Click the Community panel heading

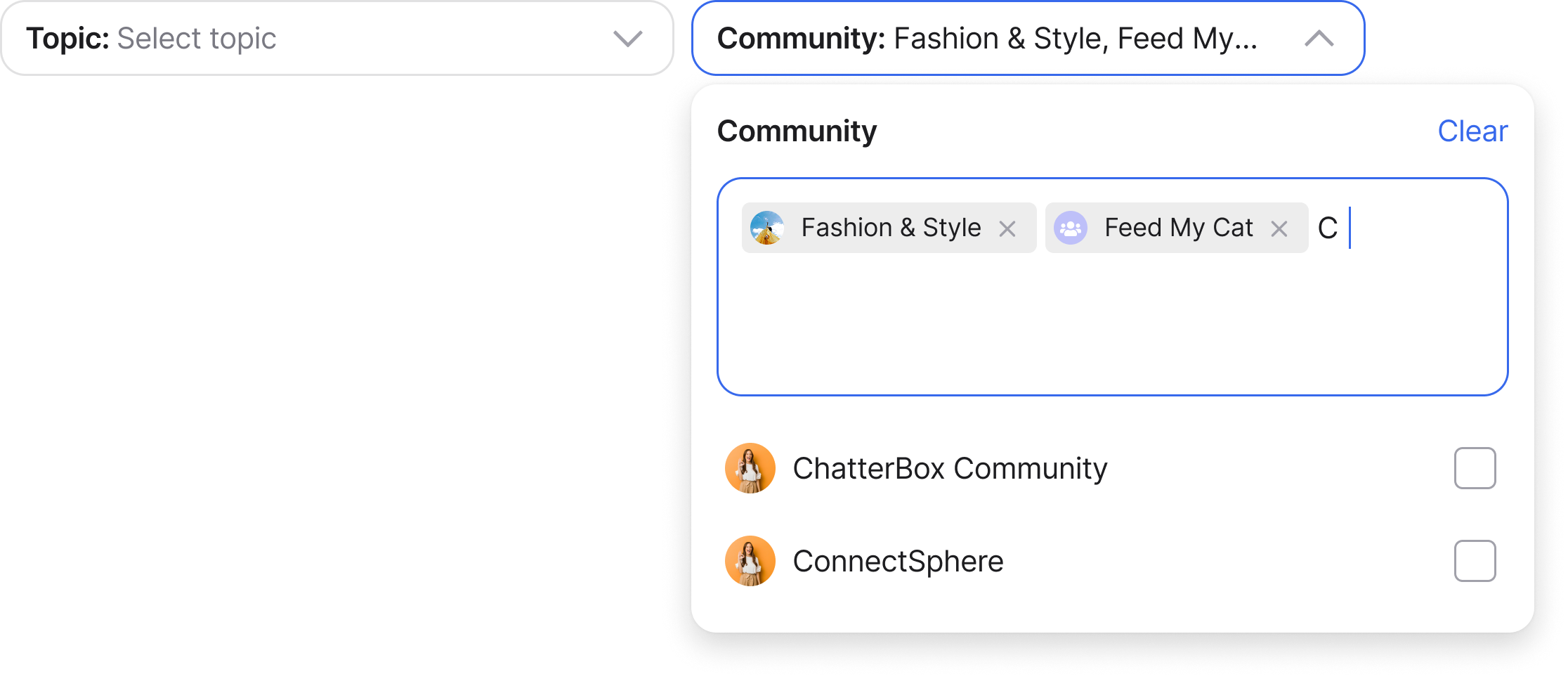(x=797, y=131)
